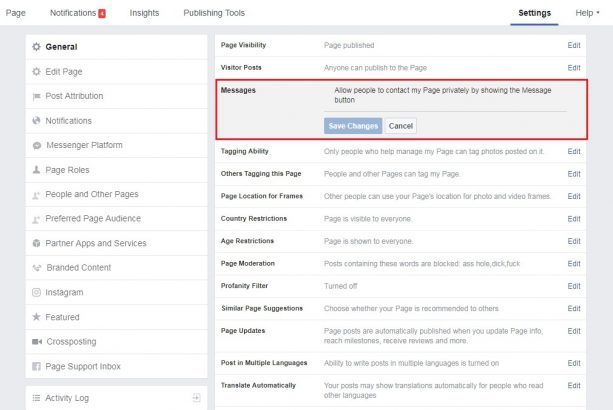Go to Publishing Tools tab
613x410 pixels.
point(214,13)
